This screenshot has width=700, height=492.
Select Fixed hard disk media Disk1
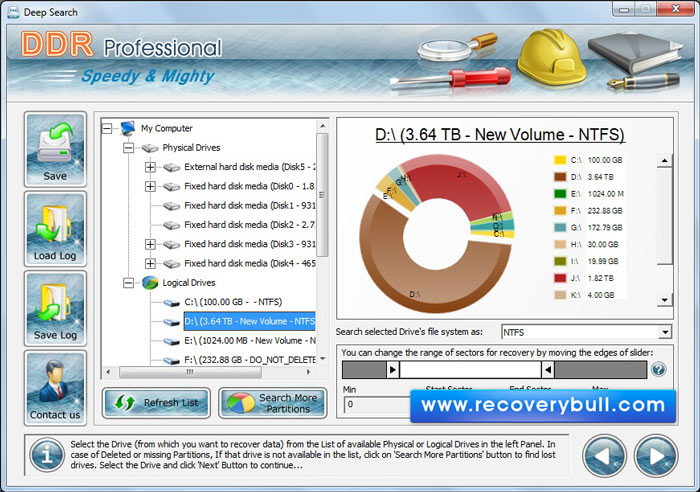pyautogui.click(x=250, y=206)
